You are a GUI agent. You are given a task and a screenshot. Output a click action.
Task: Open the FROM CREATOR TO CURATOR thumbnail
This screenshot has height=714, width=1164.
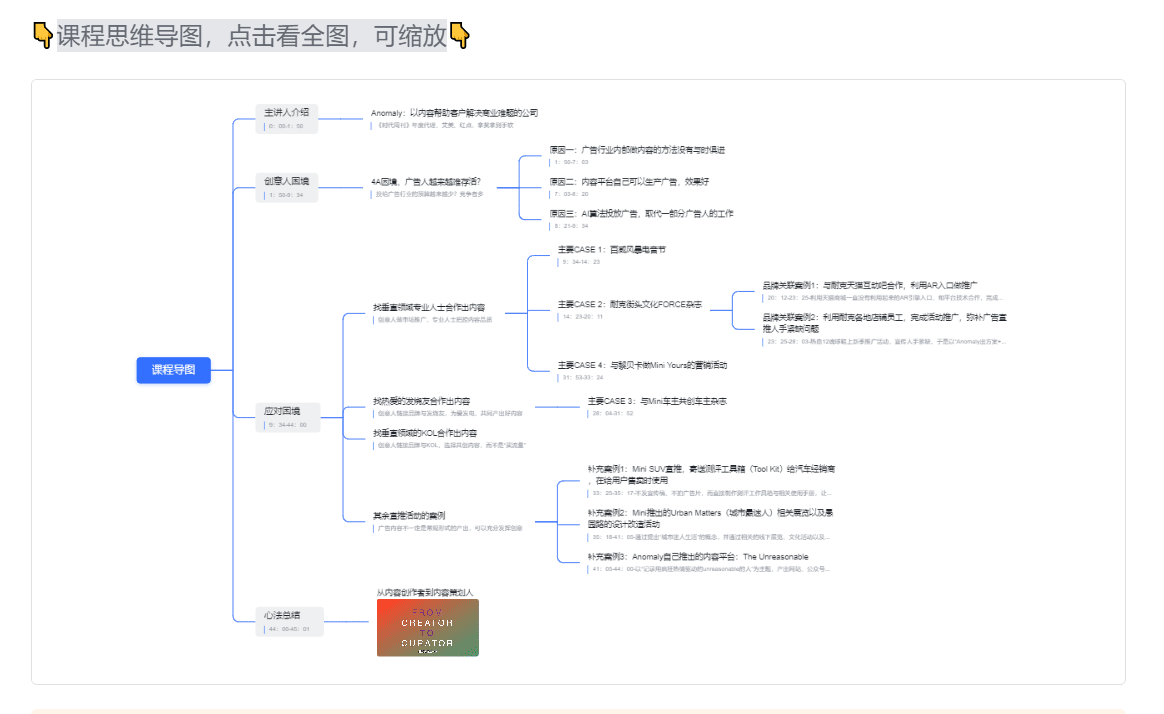428,628
